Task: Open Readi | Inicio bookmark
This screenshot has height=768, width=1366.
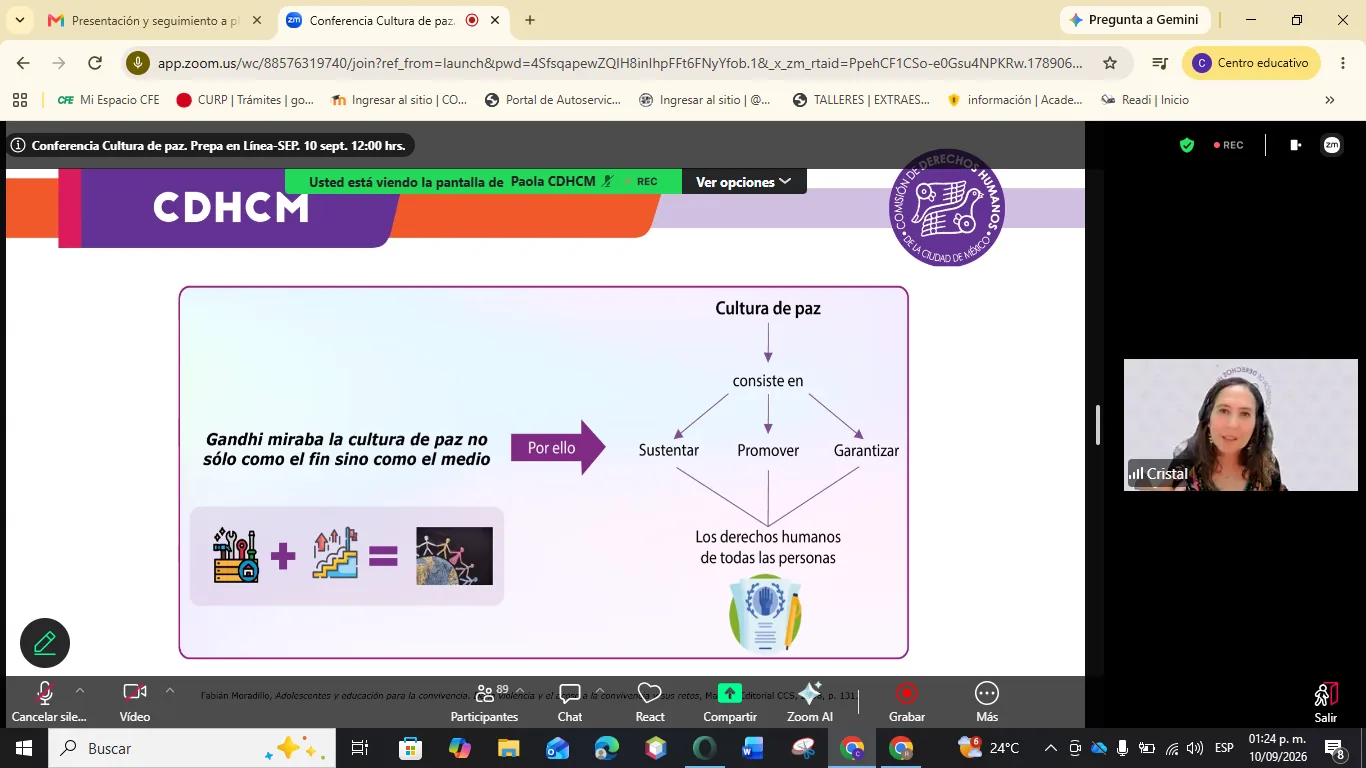Action: coord(1145,100)
